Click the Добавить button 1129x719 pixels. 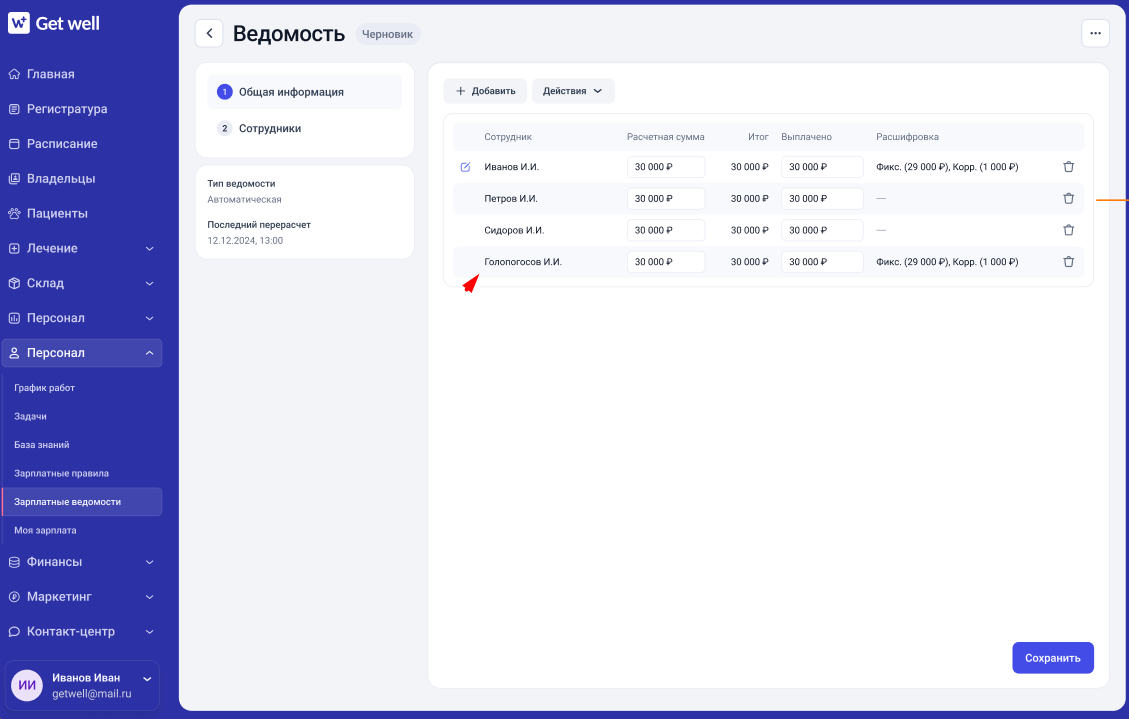tap(485, 91)
